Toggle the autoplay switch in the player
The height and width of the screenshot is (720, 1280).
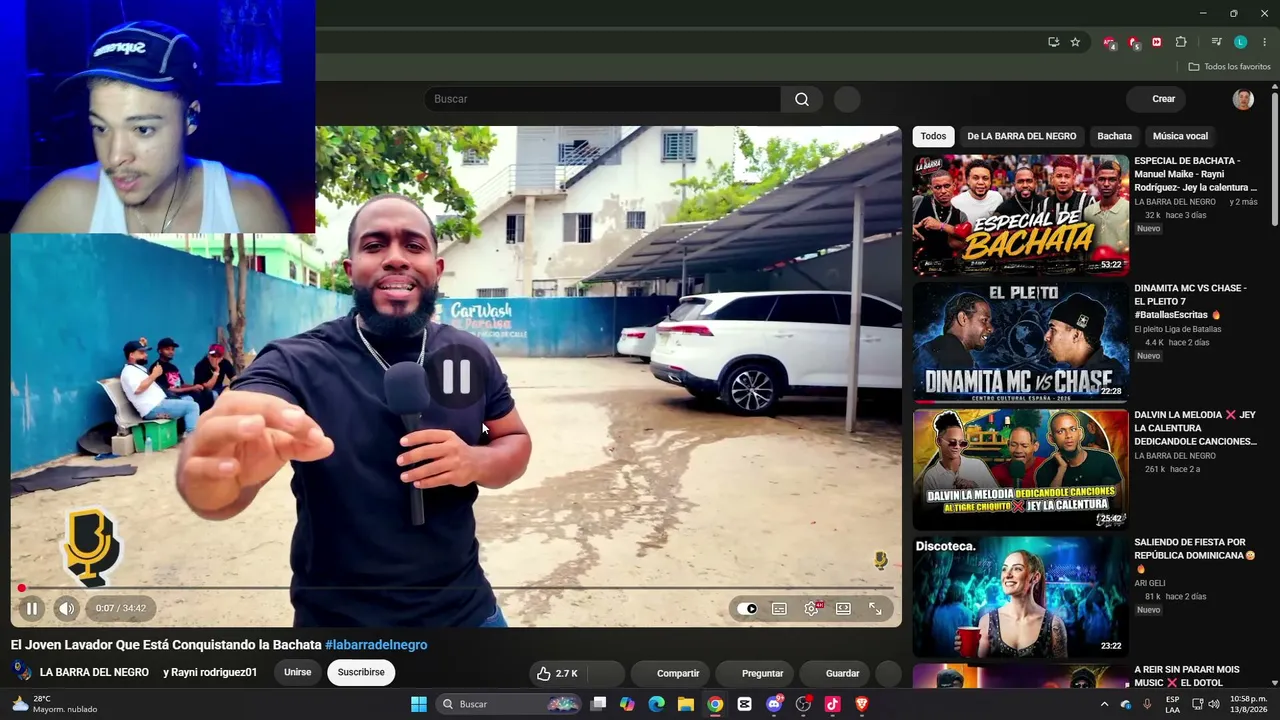point(747,608)
